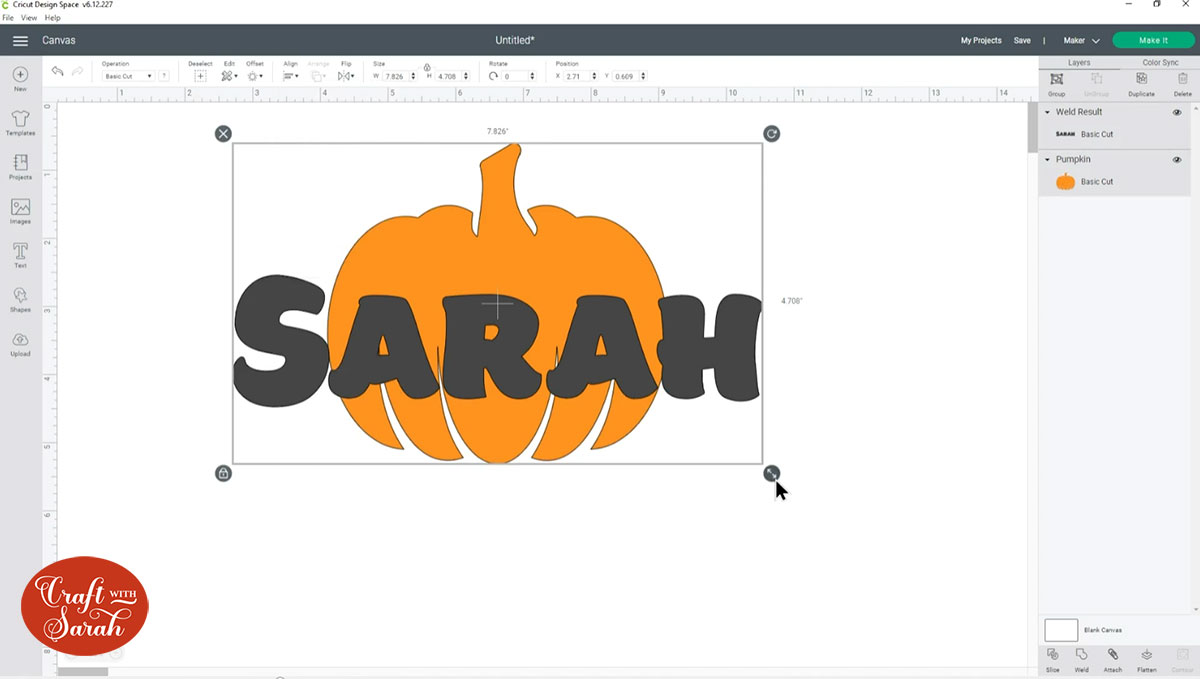The width and height of the screenshot is (1200, 679).
Task: Click the Blank Canvas color swatch
Action: [1063, 629]
